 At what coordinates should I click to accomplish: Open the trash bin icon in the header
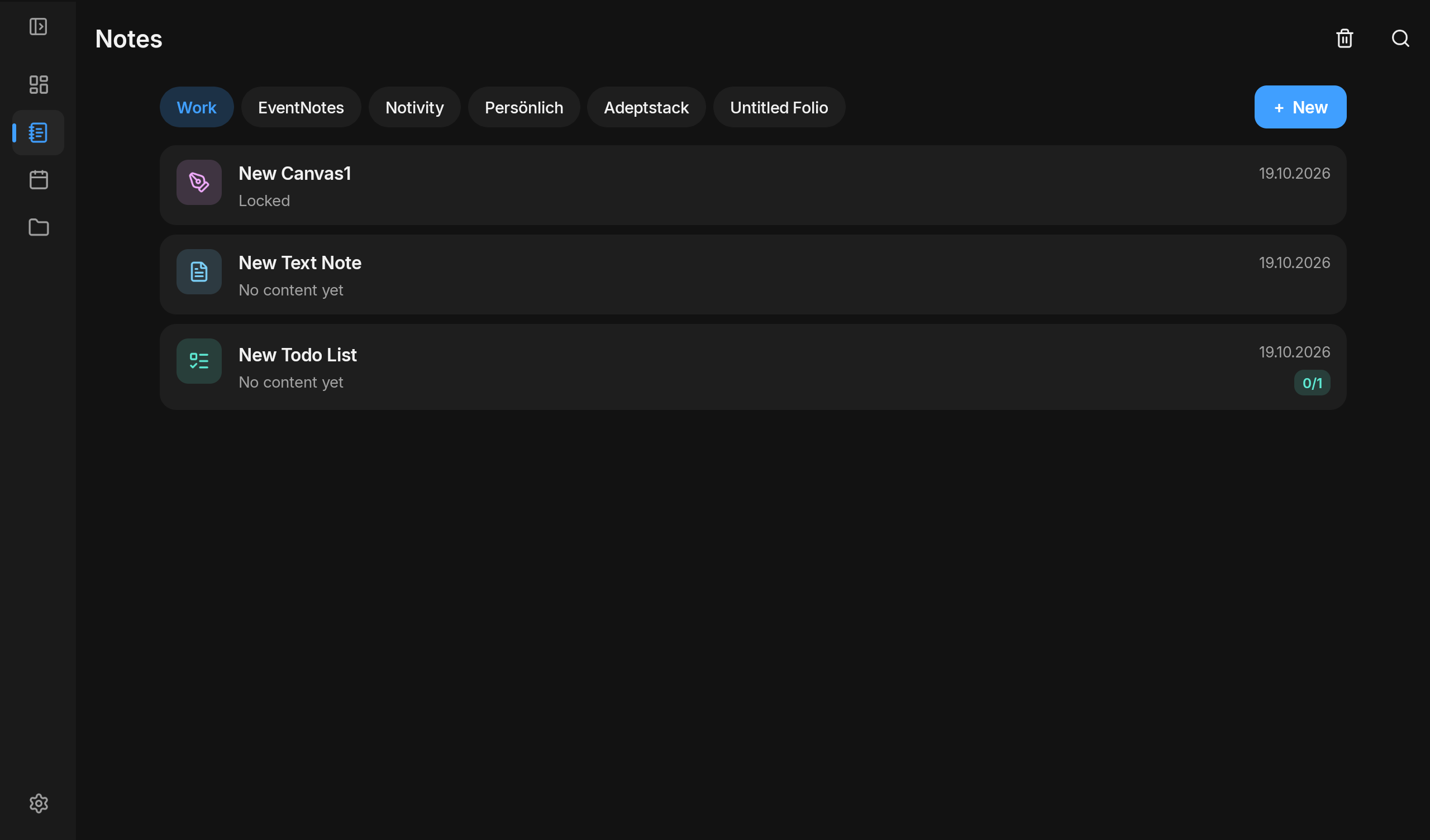[1345, 38]
